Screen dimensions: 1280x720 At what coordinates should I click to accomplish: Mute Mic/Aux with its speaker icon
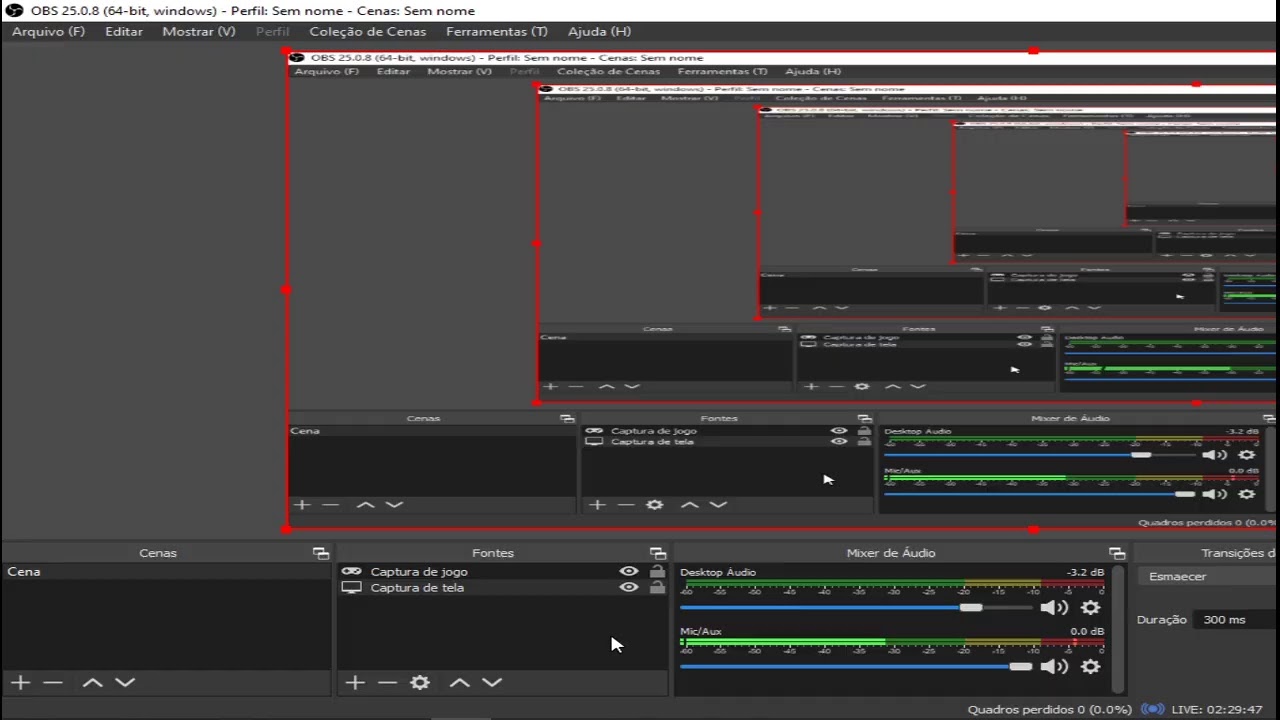point(1053,667)
